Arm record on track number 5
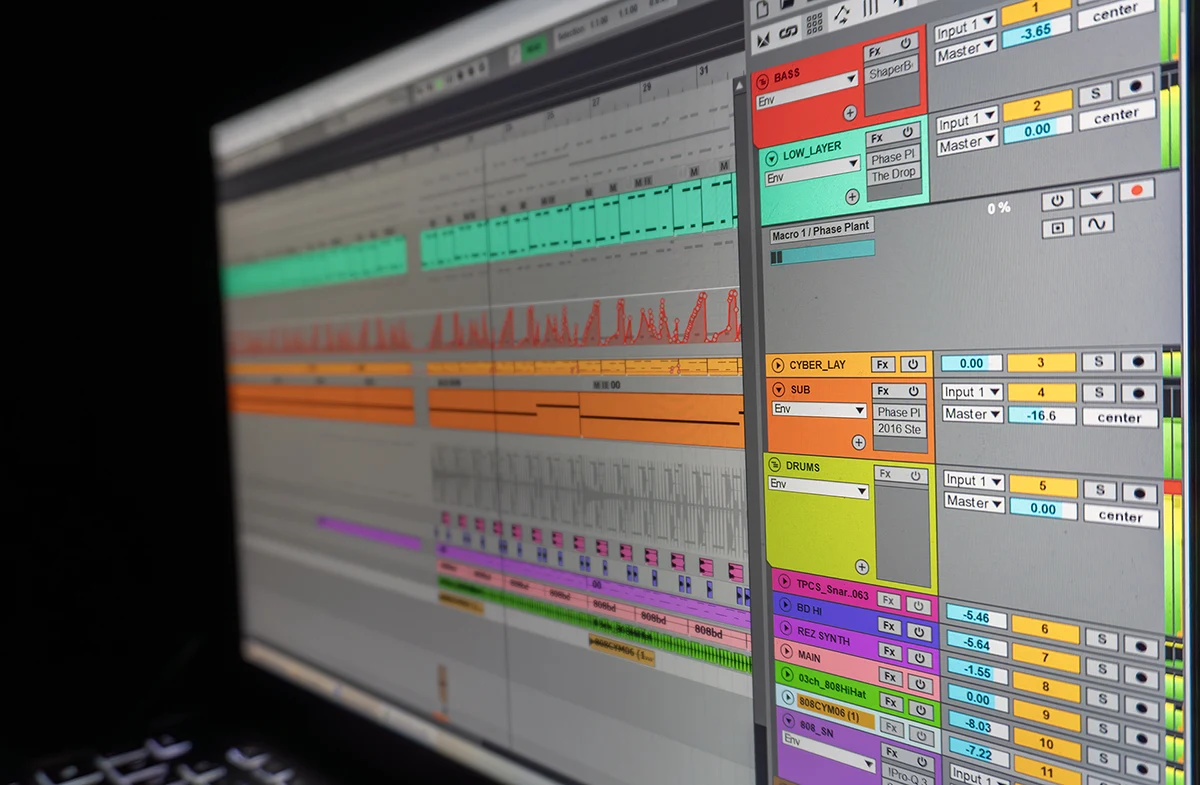 [1140, 491]
